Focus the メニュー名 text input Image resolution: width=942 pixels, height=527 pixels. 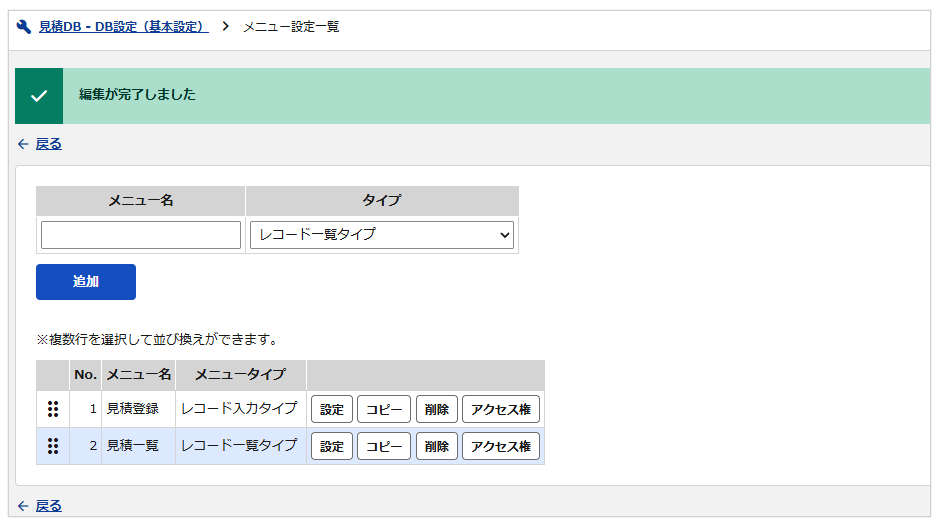tap(141, 235)
